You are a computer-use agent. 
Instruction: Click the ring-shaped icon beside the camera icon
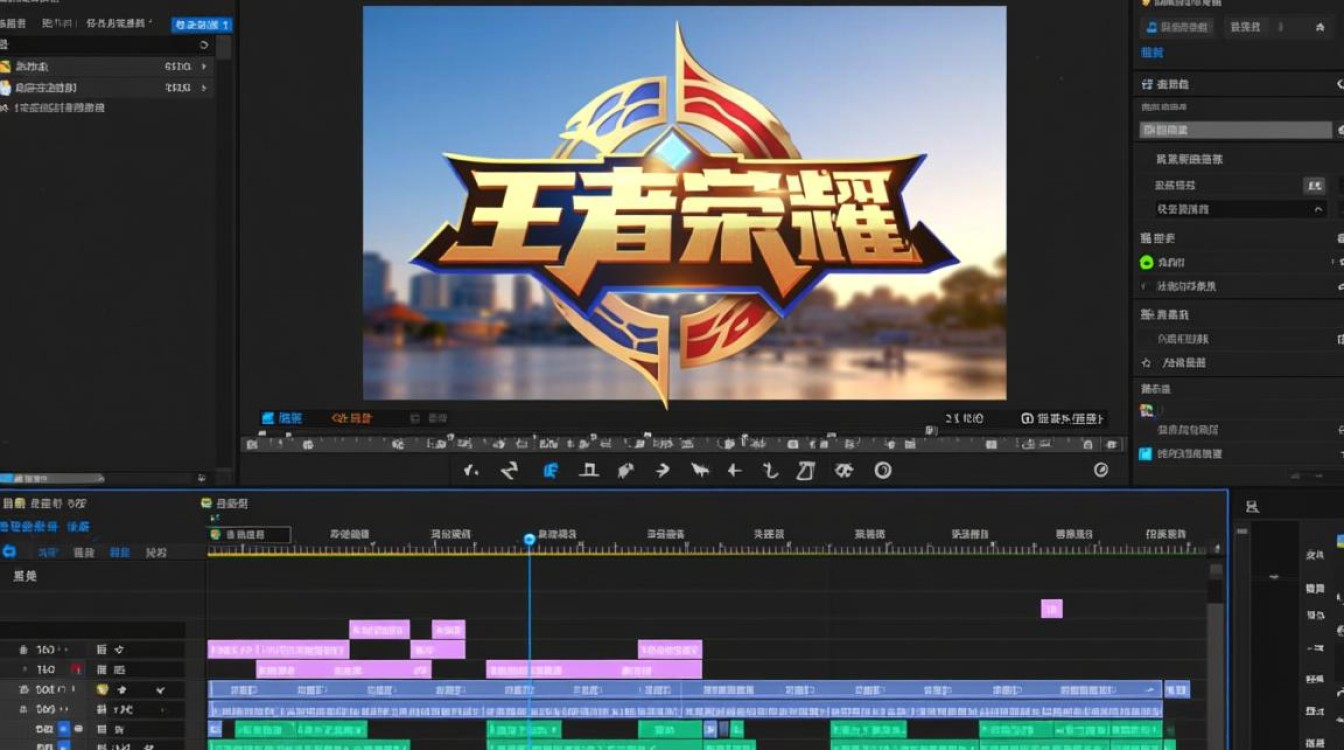pos(883,470)
